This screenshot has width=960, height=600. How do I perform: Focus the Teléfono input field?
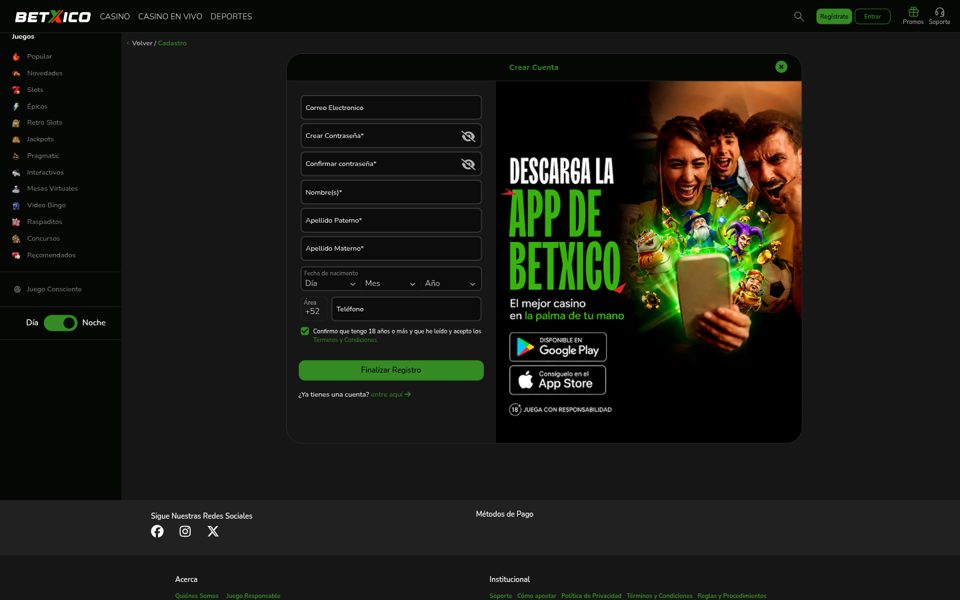tap(407, 309)
